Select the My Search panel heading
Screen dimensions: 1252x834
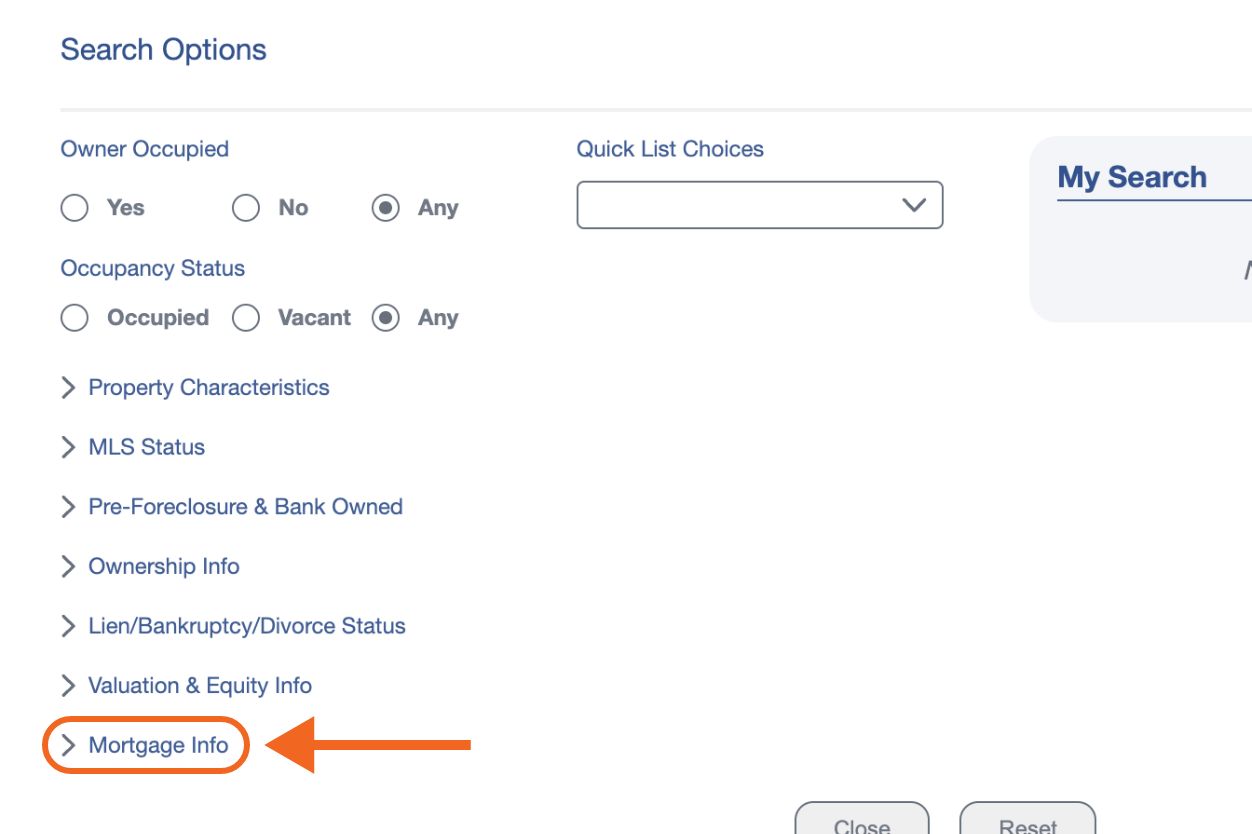1131,176
